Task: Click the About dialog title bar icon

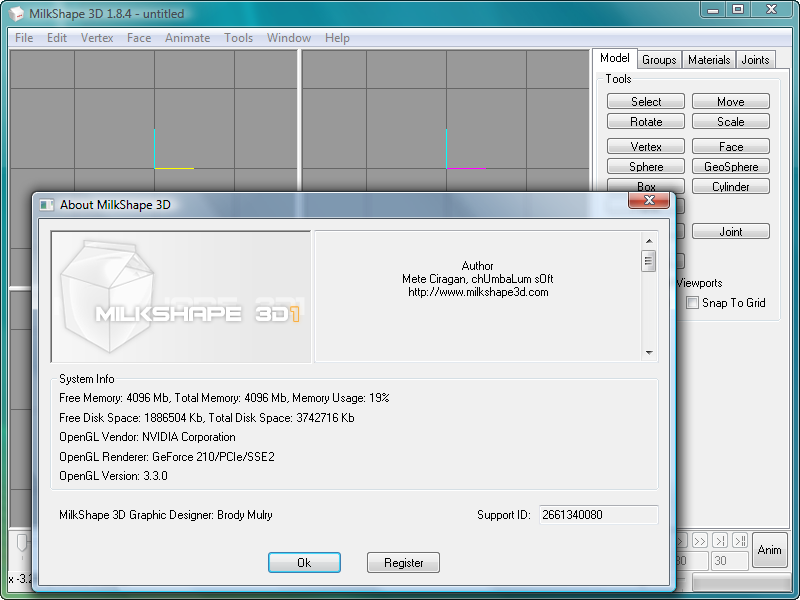Action: pyautogui.click(x=47, y=205)
